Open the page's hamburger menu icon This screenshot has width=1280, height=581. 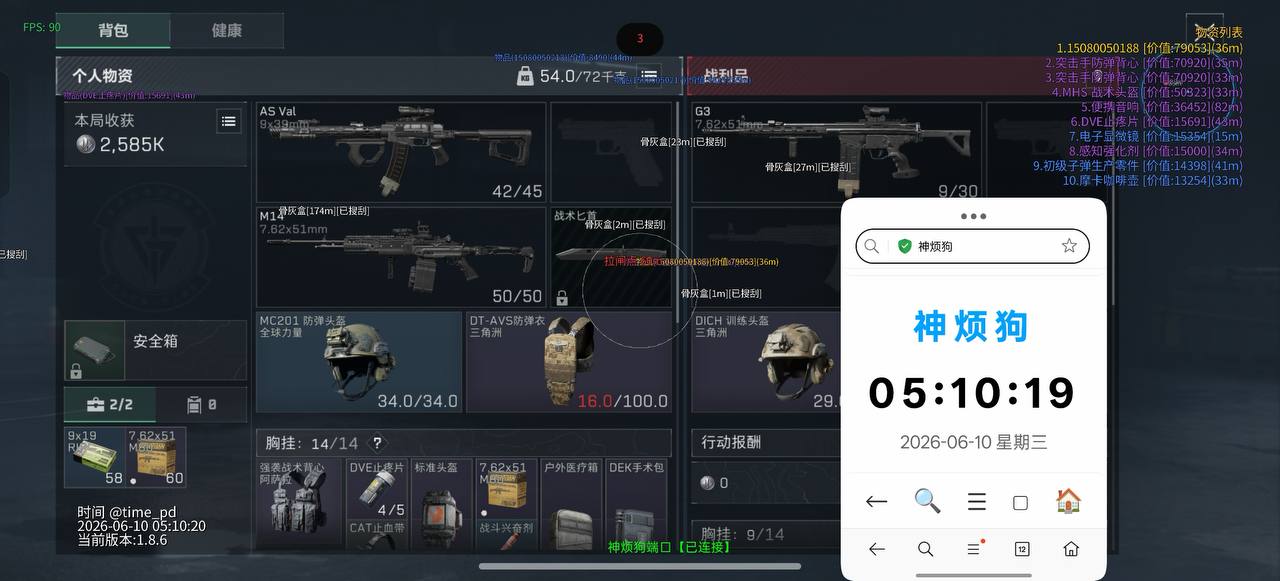(x=977, y=502)
